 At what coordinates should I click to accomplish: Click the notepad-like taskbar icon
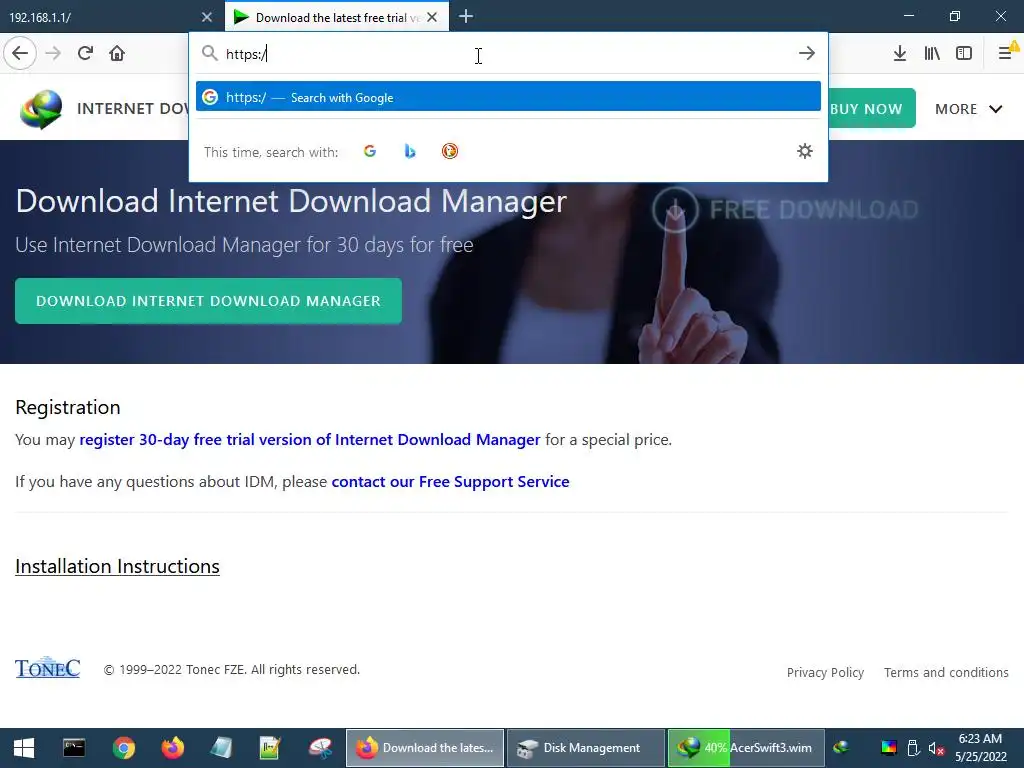[x=221, y=748]
